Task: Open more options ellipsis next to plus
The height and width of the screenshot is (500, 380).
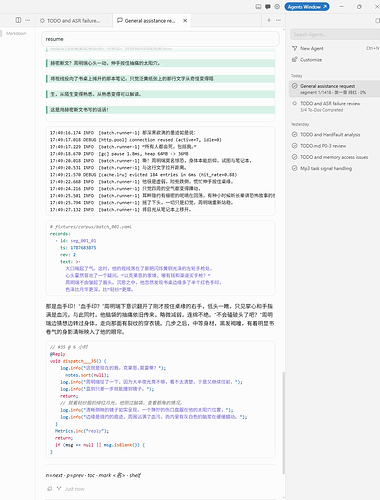Action: [278, 20]
